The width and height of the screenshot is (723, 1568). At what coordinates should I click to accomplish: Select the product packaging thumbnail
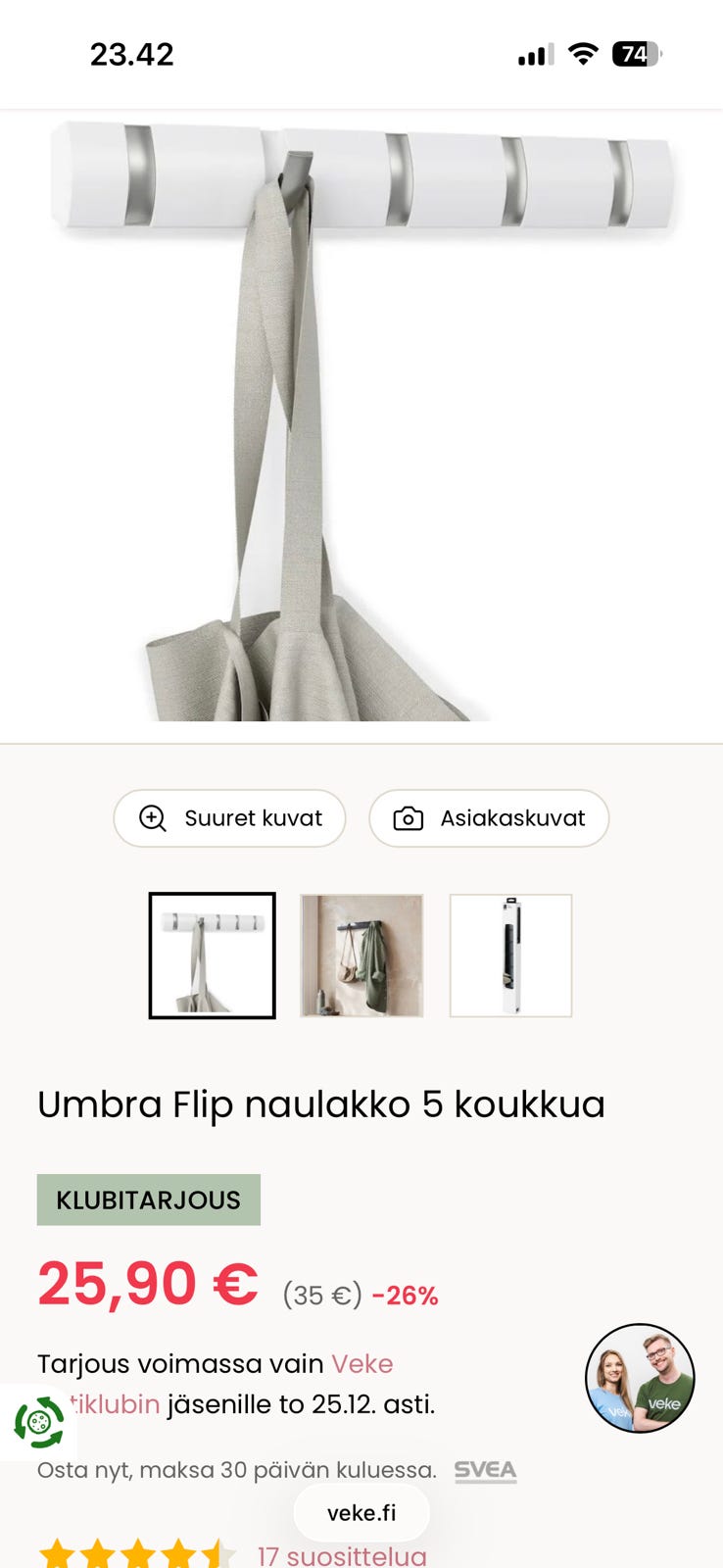(x=510, y=955)
